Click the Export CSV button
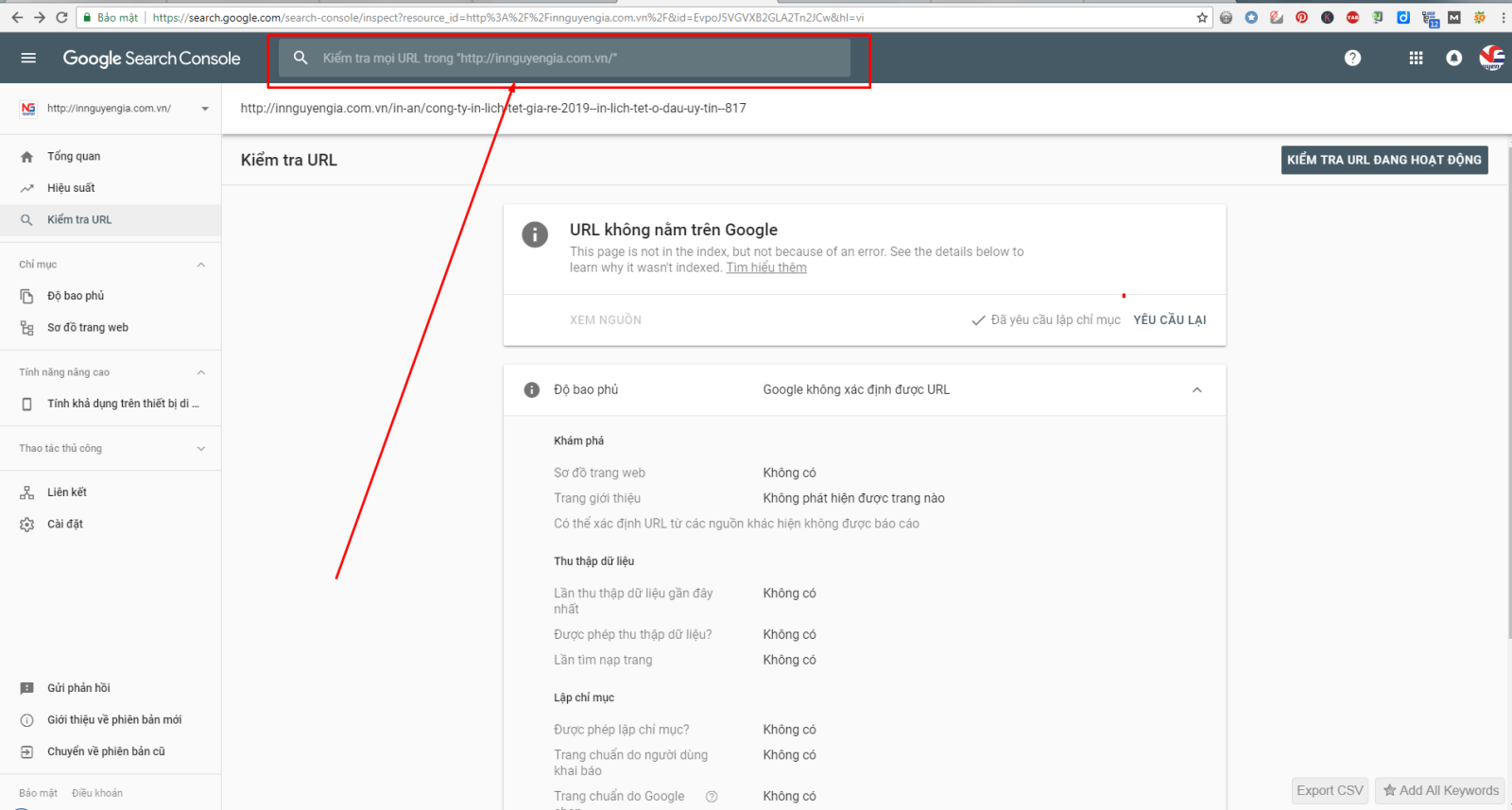Screen dimensions: 1512x810 1331,790
